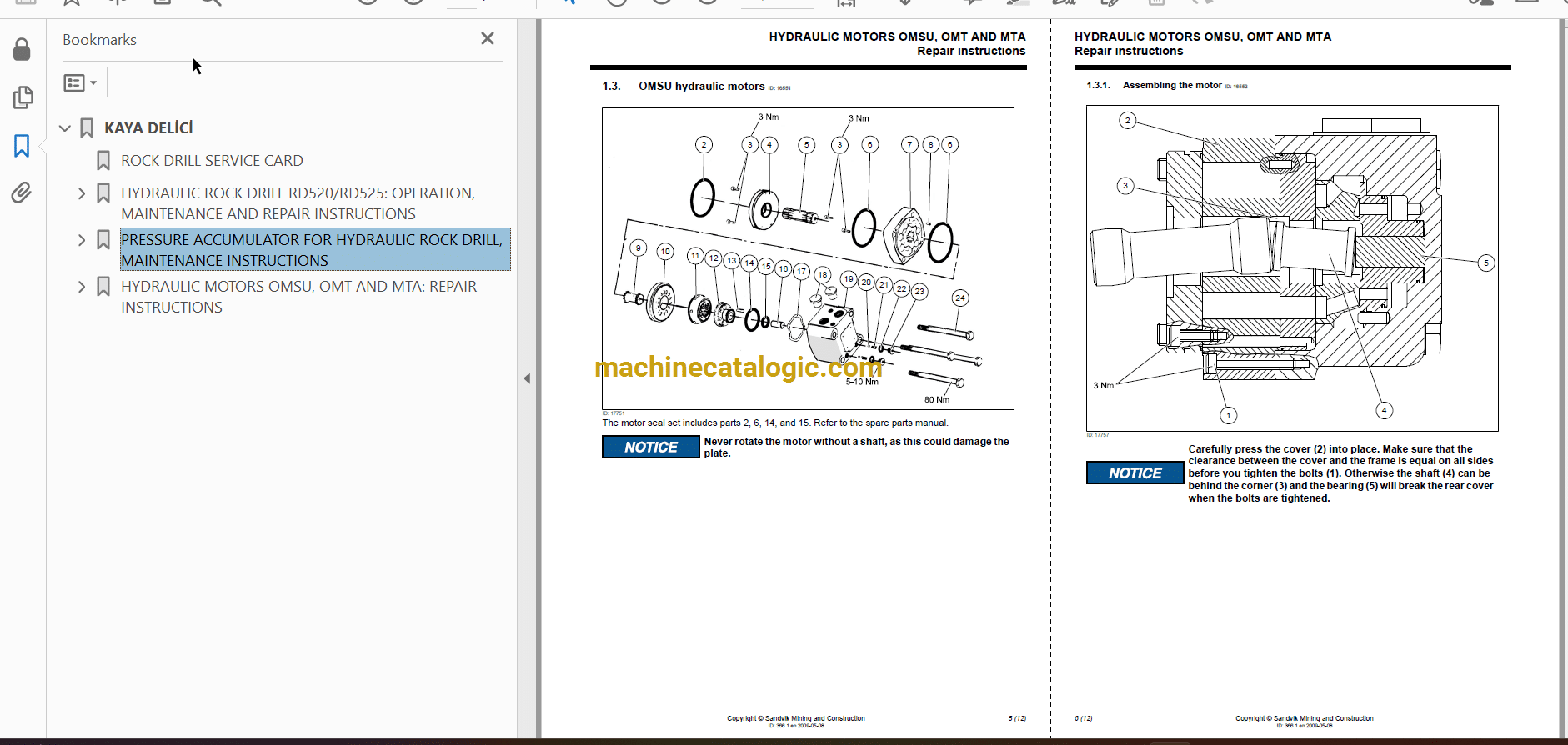1568x745 pixels.
Task: Collapse the KAYA DELİCİ bookmark tree
Action: coord(65,128)
